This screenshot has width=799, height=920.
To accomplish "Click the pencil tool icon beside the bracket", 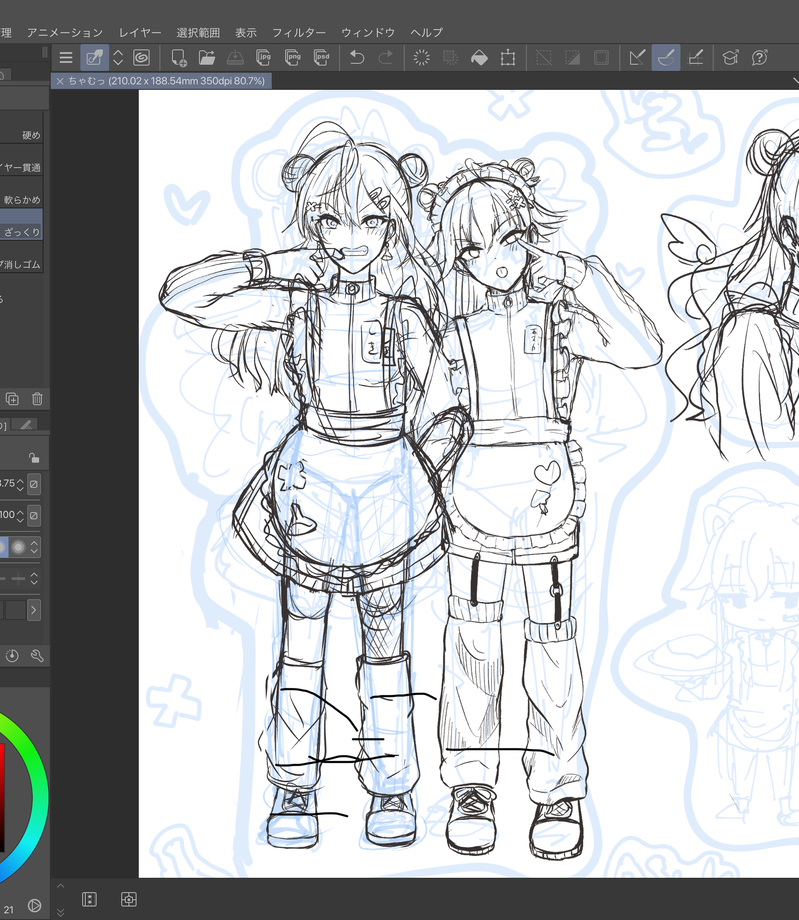I will point(26,425).
